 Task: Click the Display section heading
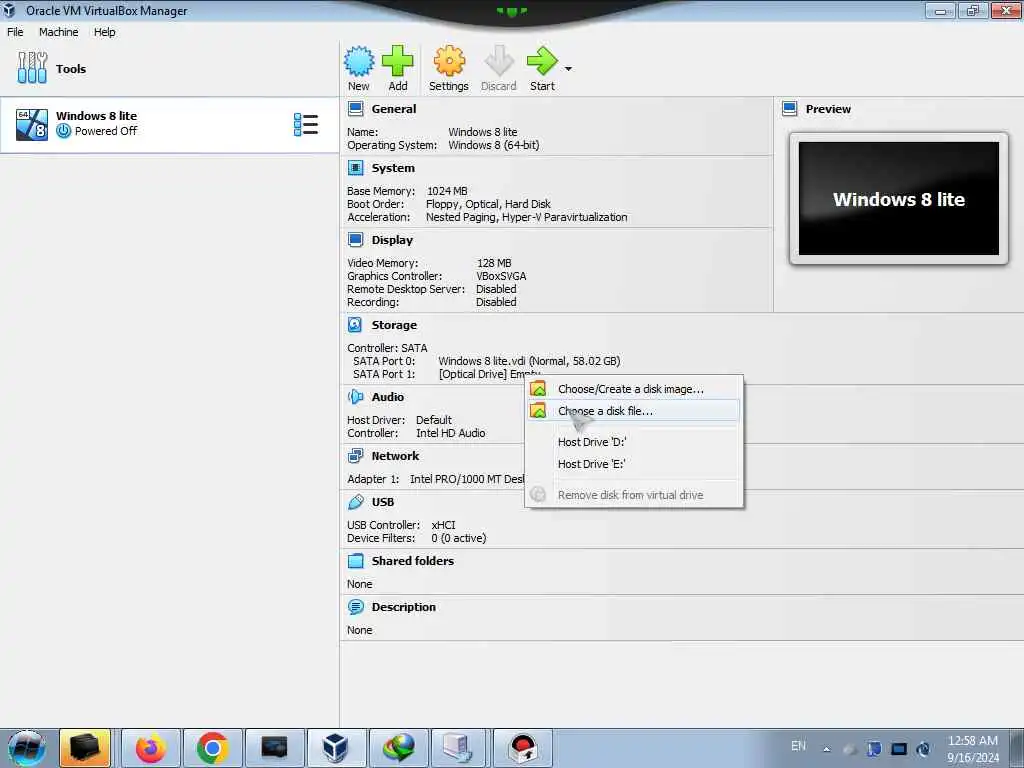(x=392, y=240)
